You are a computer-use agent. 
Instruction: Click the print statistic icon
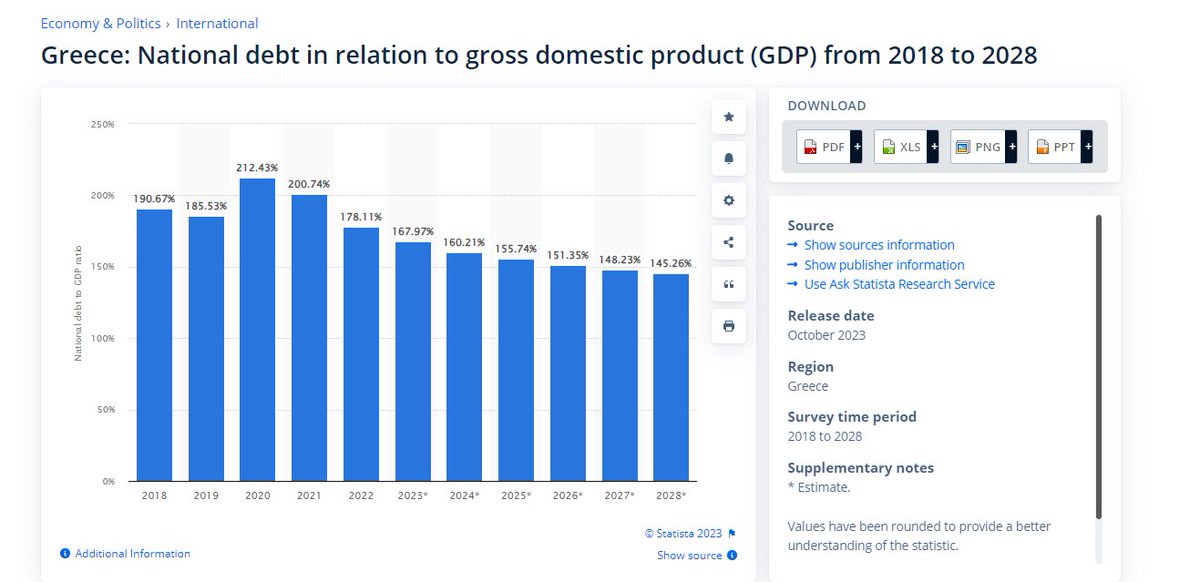click(728, 326)
